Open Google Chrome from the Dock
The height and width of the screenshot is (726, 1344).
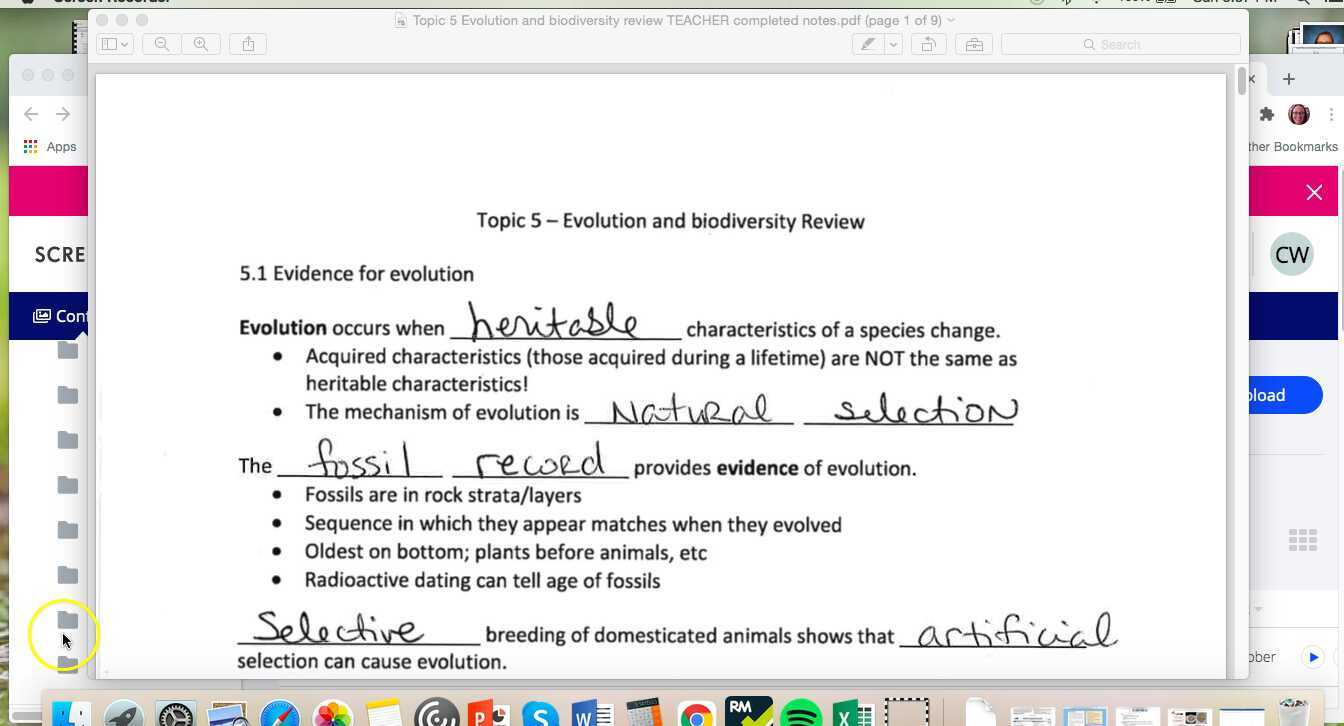tap(696, 714)
